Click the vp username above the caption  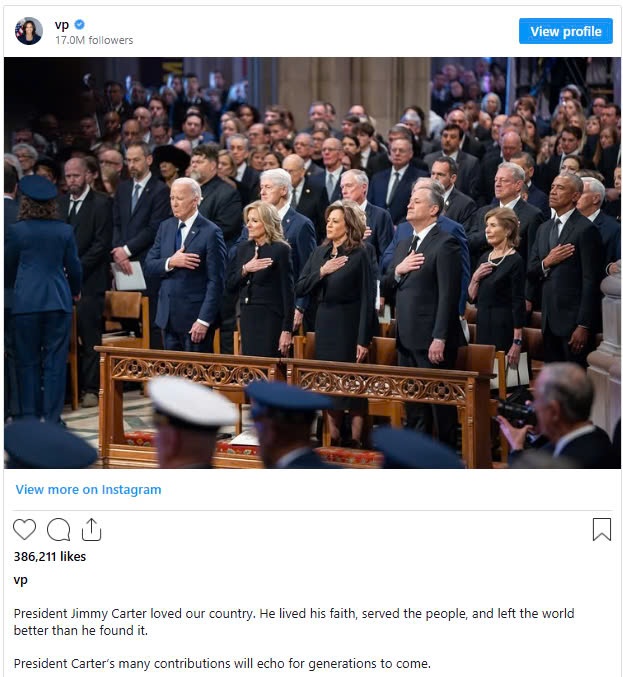[20, 580]
